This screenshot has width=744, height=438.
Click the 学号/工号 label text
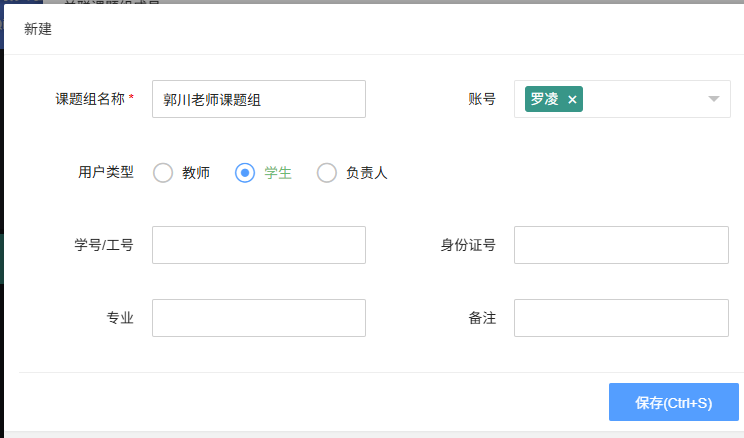tap(104, 245)
